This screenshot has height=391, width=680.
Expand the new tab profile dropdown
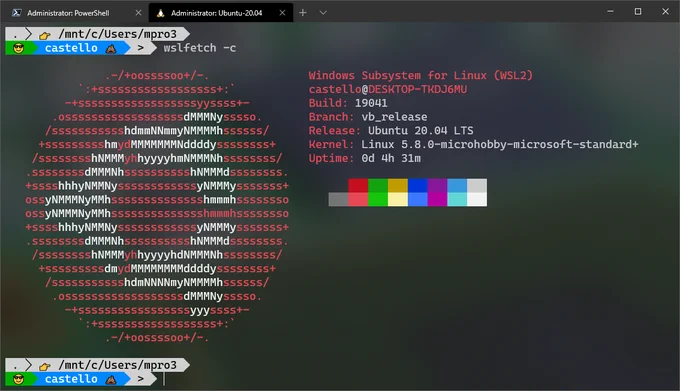(x=323, y=13)
